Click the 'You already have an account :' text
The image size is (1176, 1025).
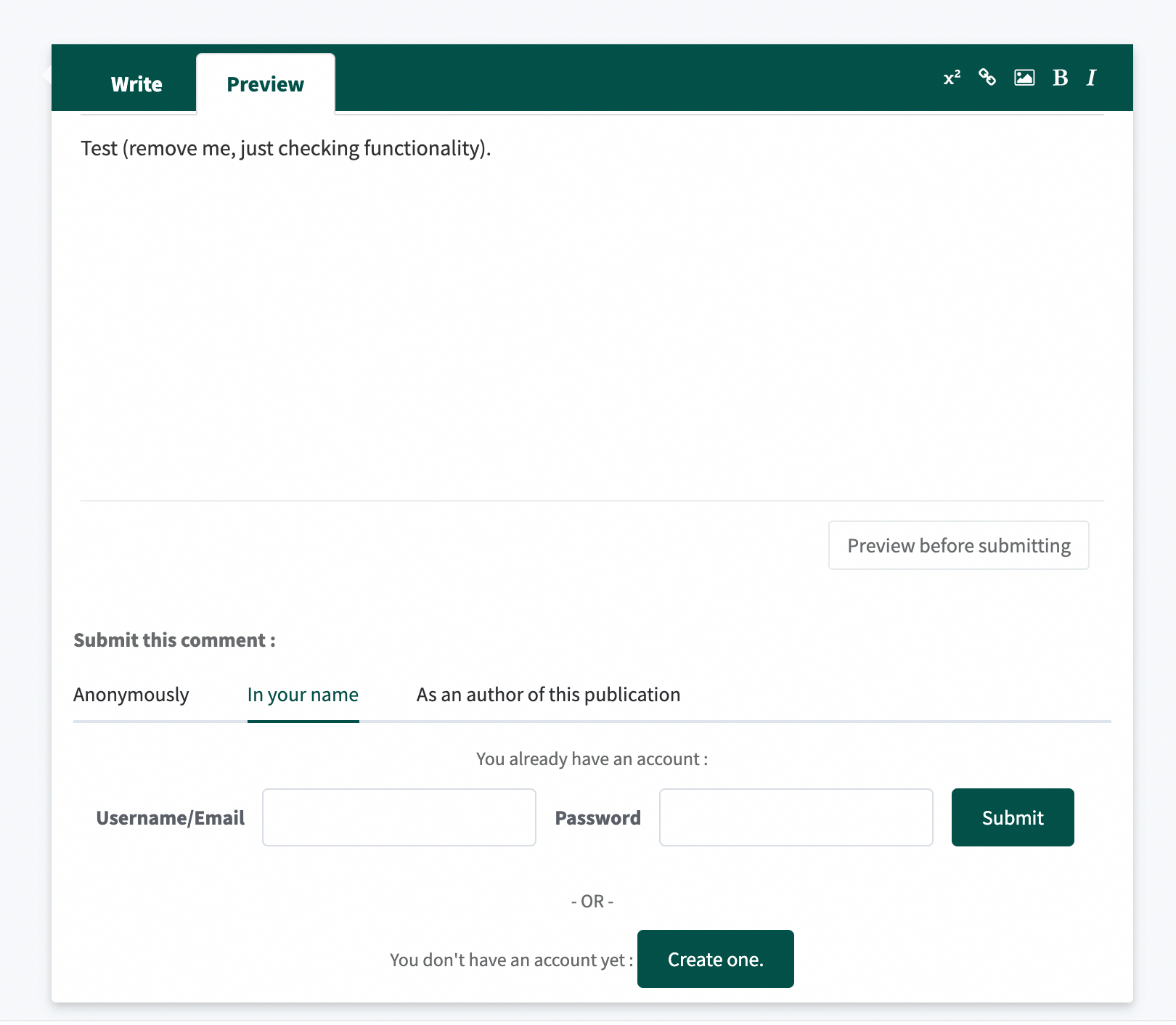[x=592, y=759]
